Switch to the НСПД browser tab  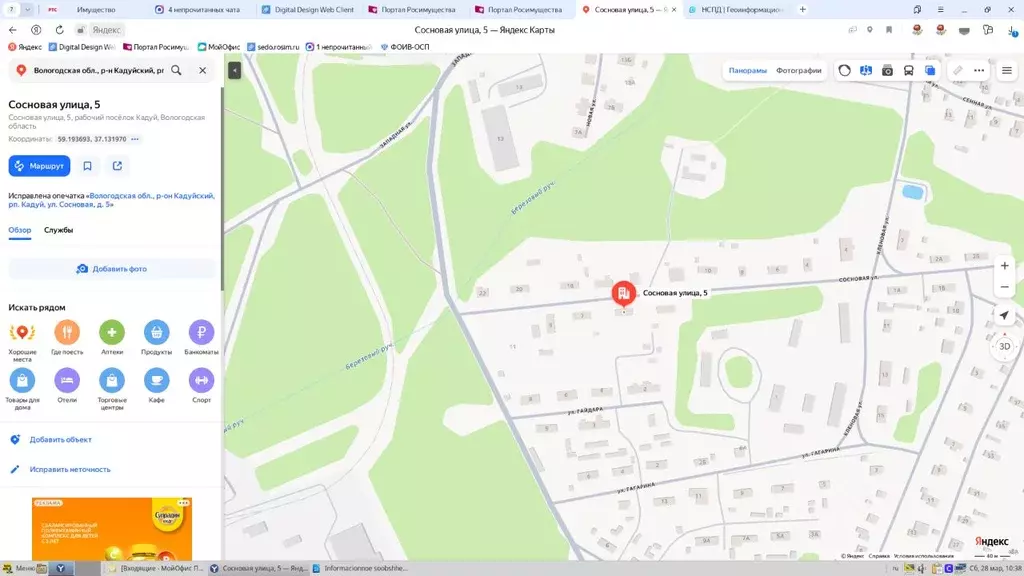[x=741, y=9]
